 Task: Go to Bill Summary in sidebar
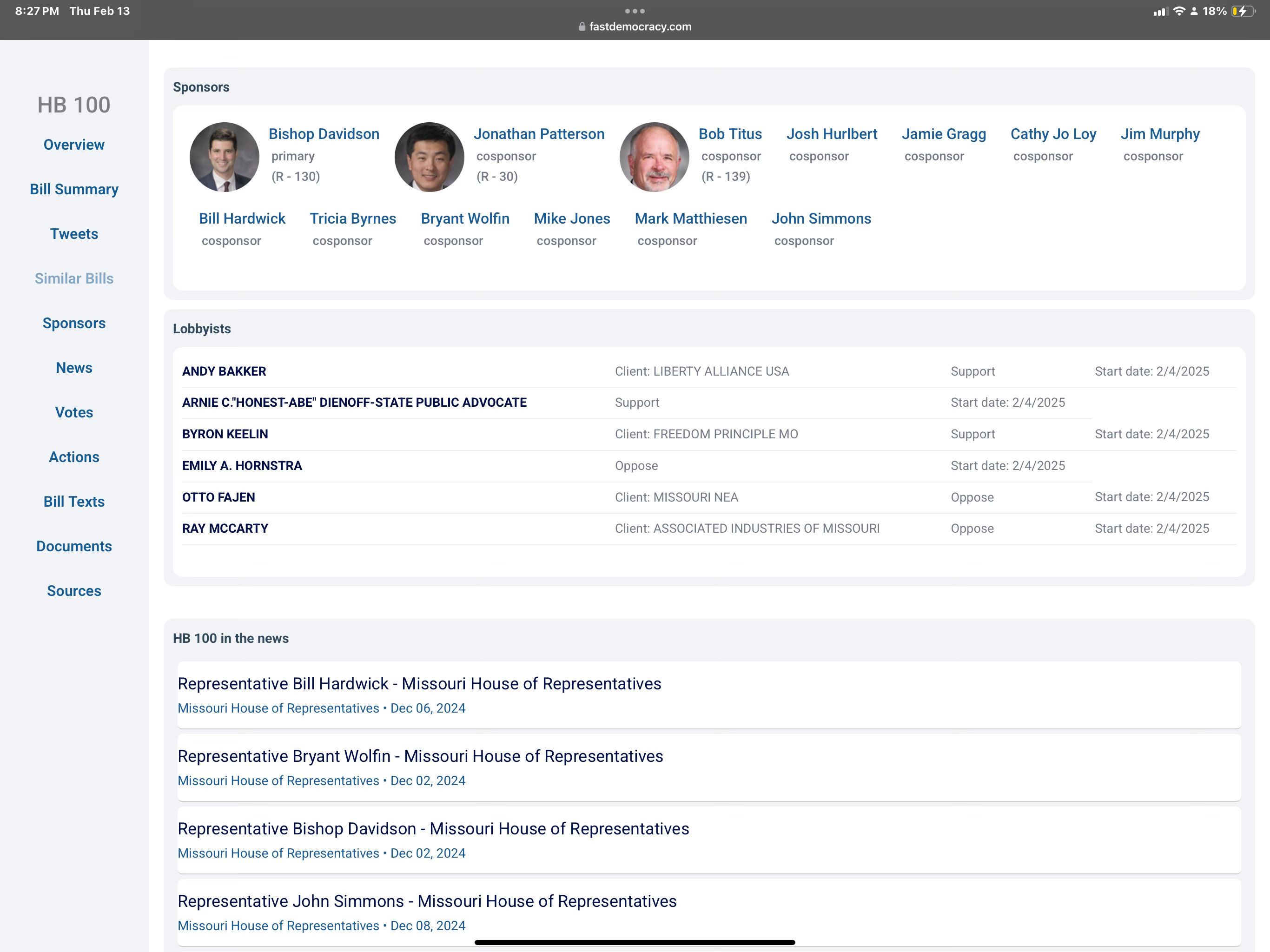tap(74, 189)
